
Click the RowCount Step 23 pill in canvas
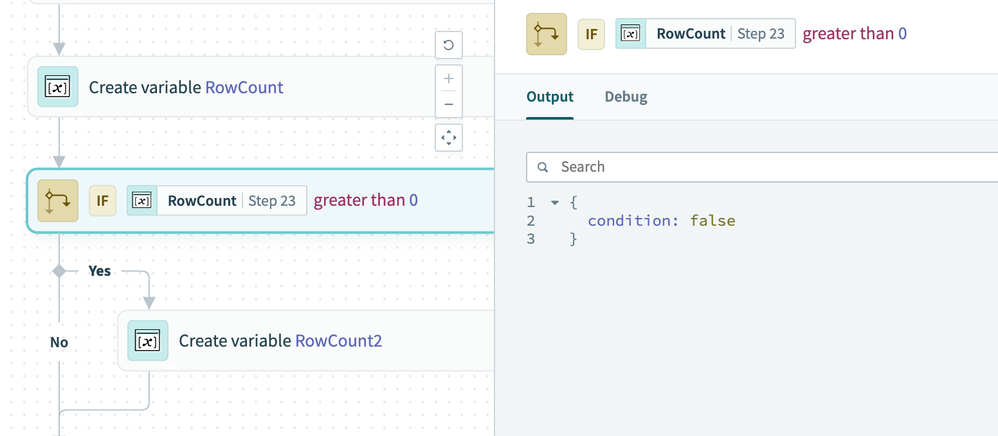point(217,200)
